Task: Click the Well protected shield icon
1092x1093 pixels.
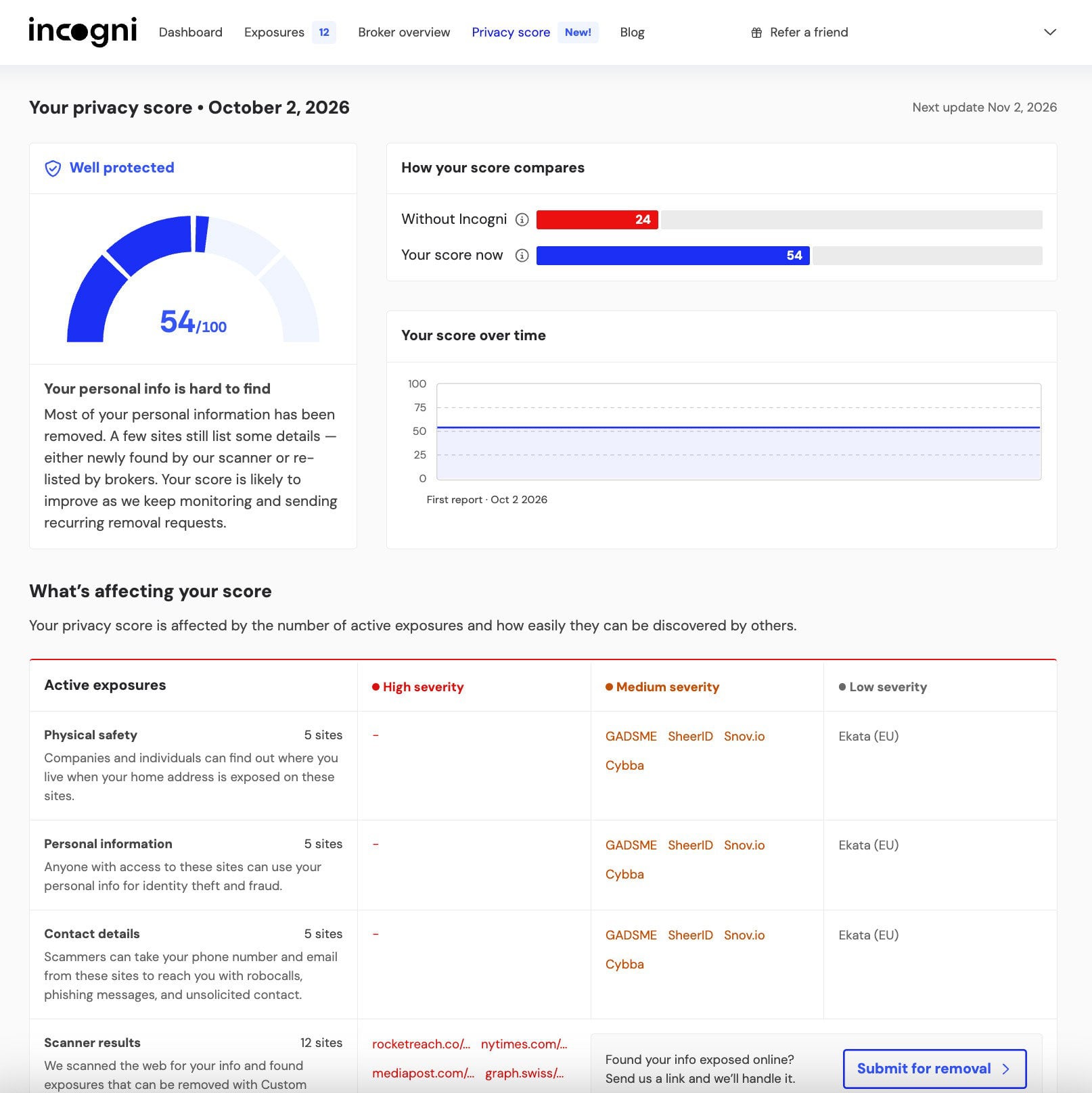Action: coord(53,168)
